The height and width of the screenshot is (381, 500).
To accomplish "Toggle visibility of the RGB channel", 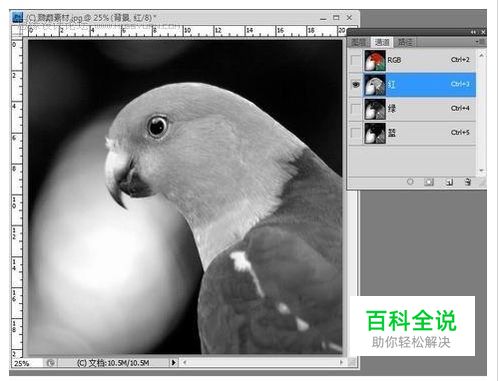I will tap(356, 60).
